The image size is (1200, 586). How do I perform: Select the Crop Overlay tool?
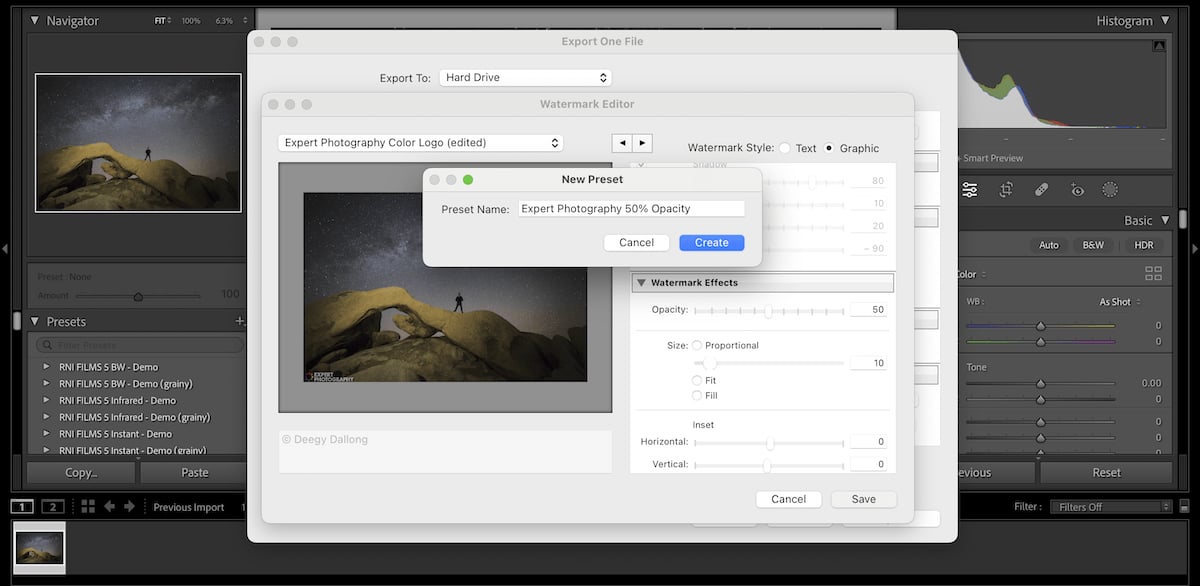point(1007,189)
